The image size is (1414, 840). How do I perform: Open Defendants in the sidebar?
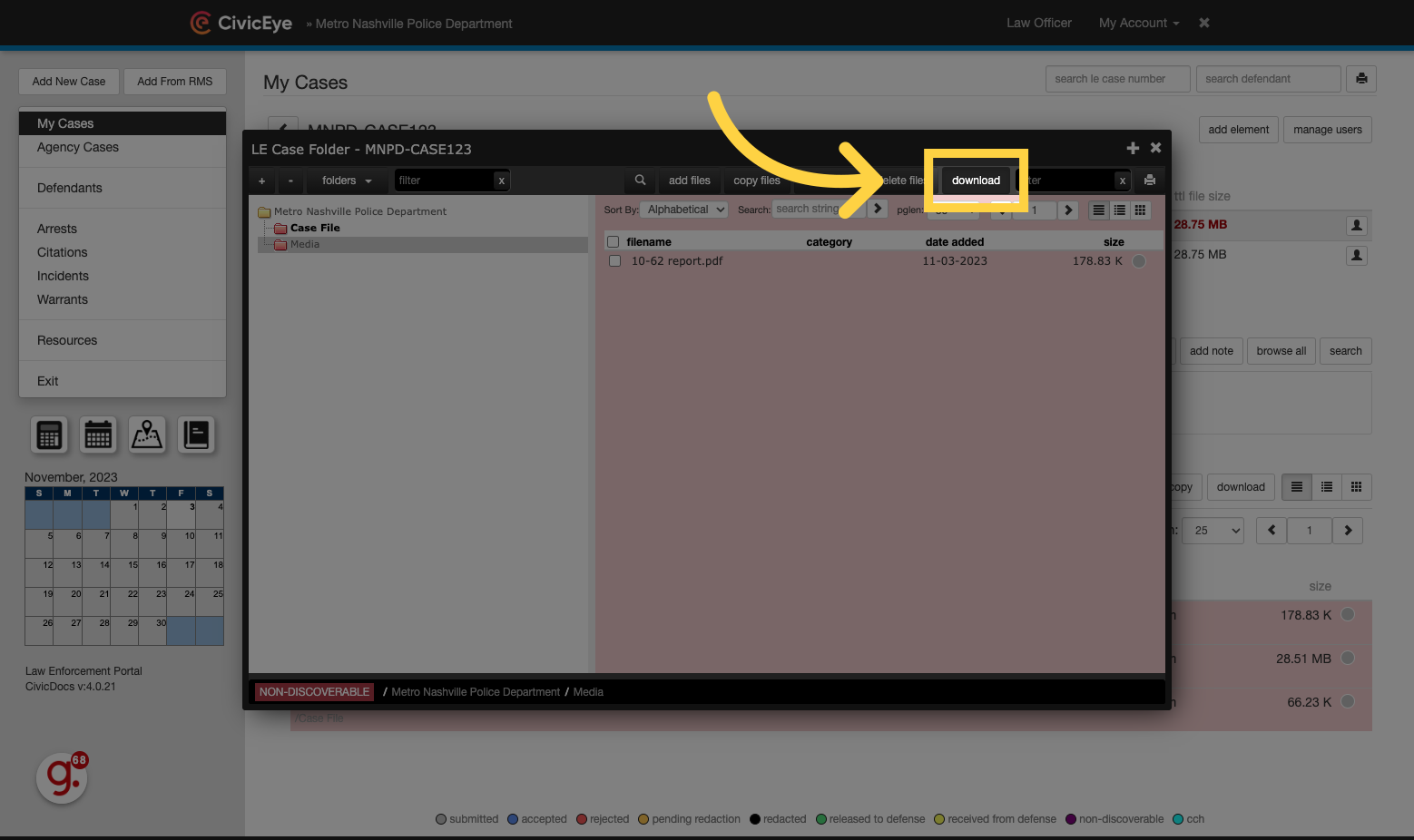(x=123, y=188)
